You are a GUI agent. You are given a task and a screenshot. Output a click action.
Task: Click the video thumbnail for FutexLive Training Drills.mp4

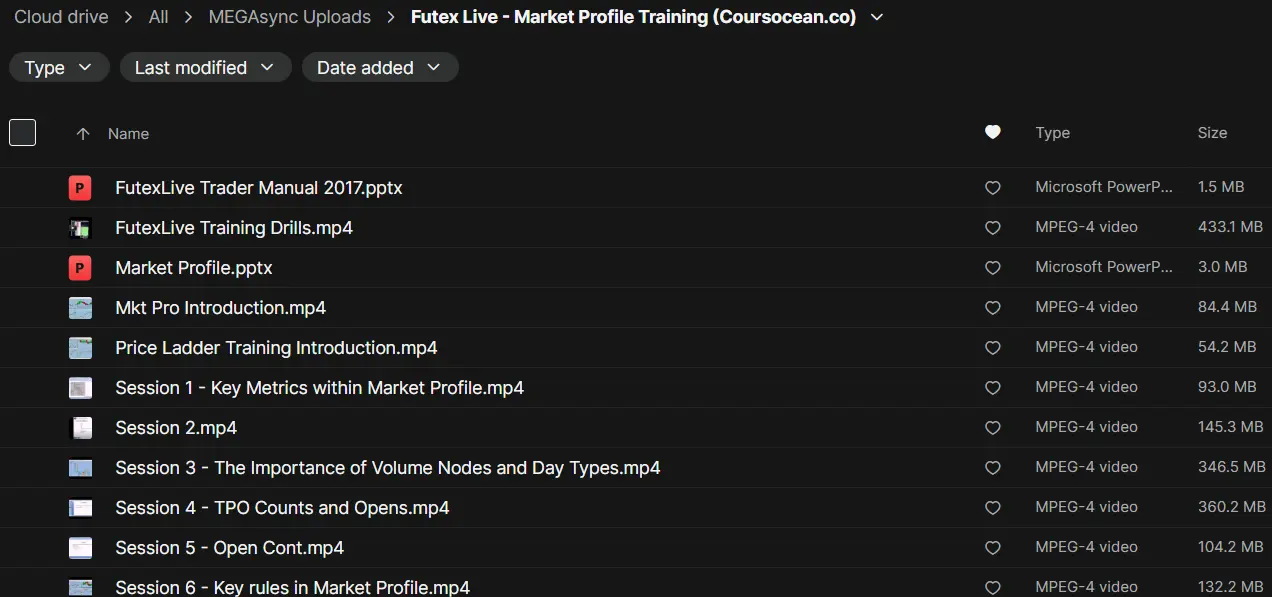(x=80, y=228)
